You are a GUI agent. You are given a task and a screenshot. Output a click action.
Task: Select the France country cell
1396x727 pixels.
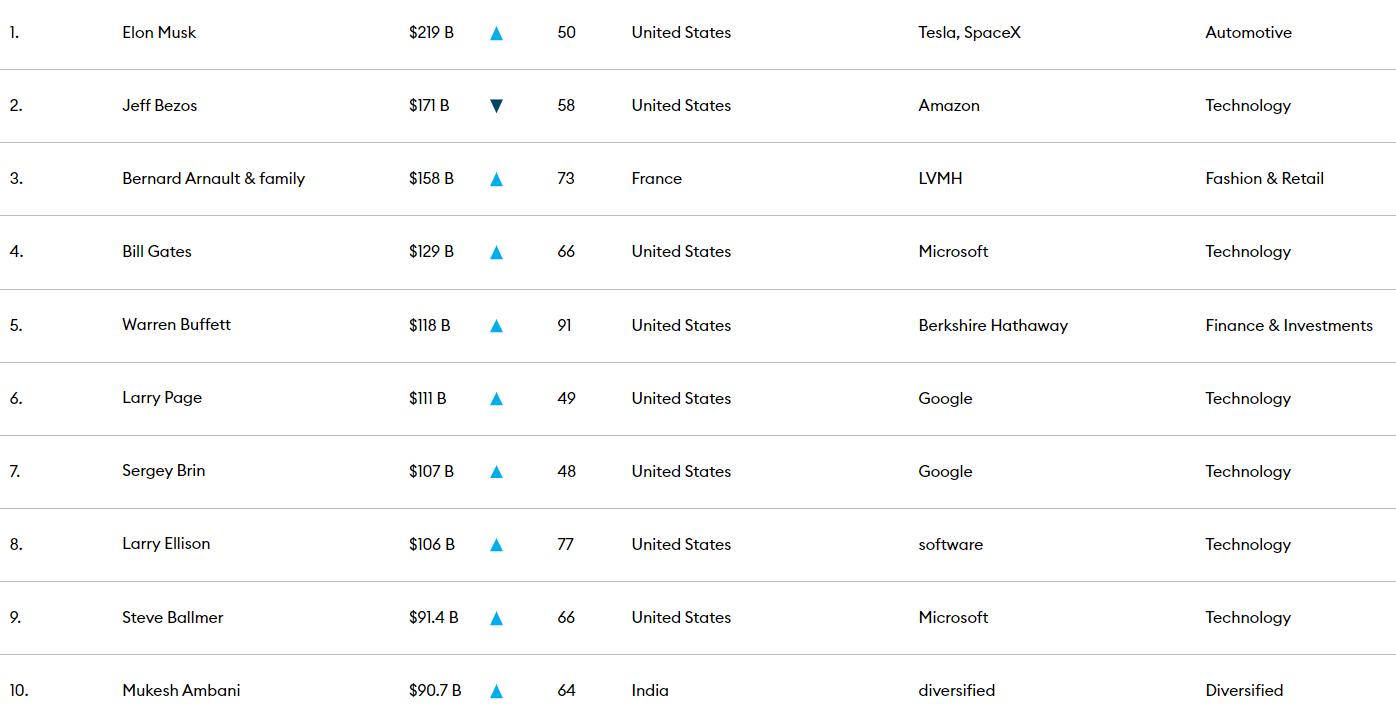point(656,178)
